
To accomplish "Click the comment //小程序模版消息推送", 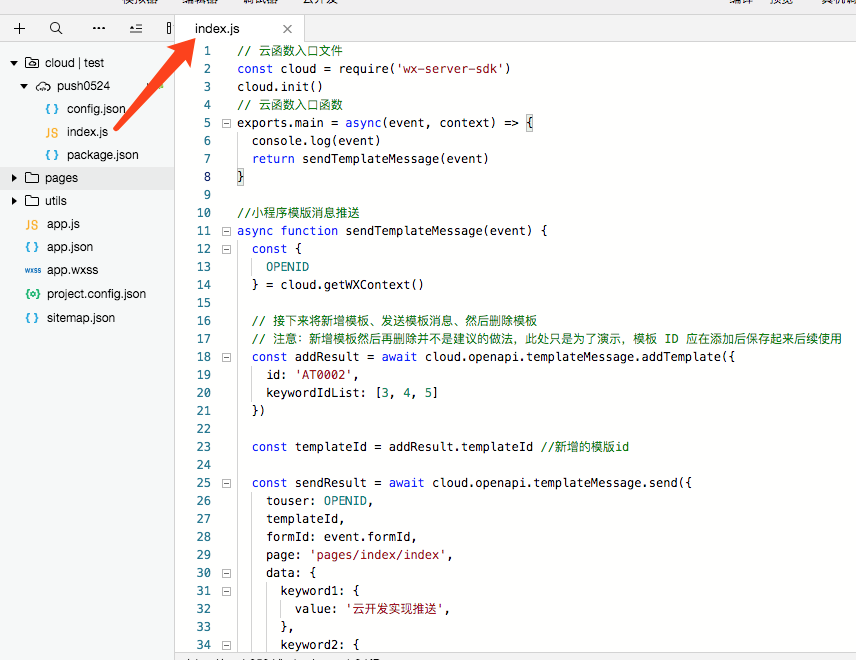I will (298, 213).
